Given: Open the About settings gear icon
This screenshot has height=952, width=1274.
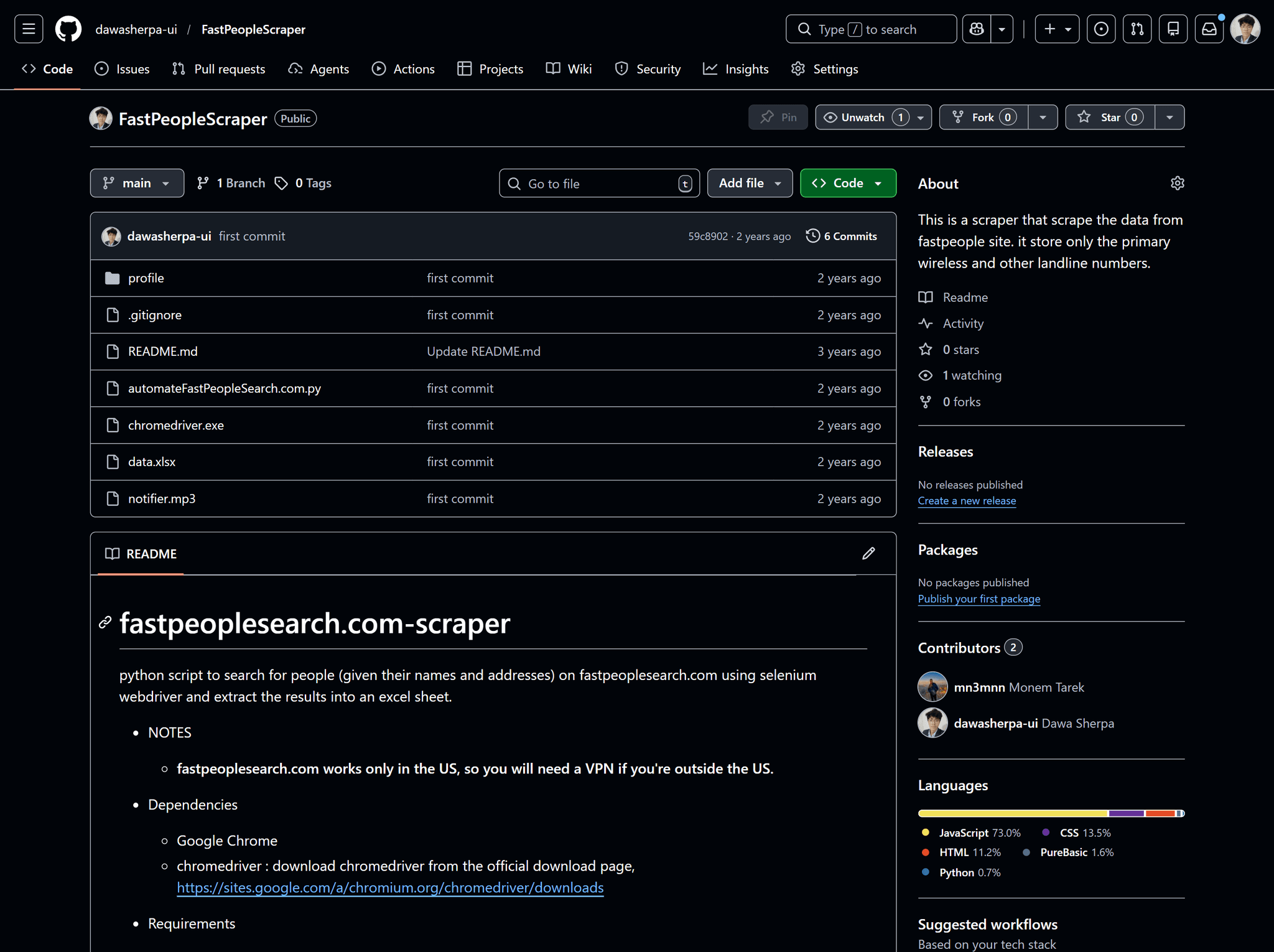Looking at the screenshot, I should tap(1177, 183).
